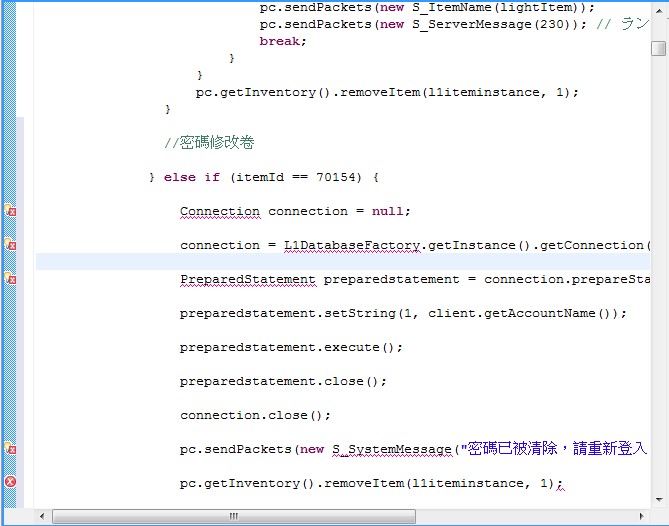Click the vertical scrollbar thumb

[x=659, y=48]
